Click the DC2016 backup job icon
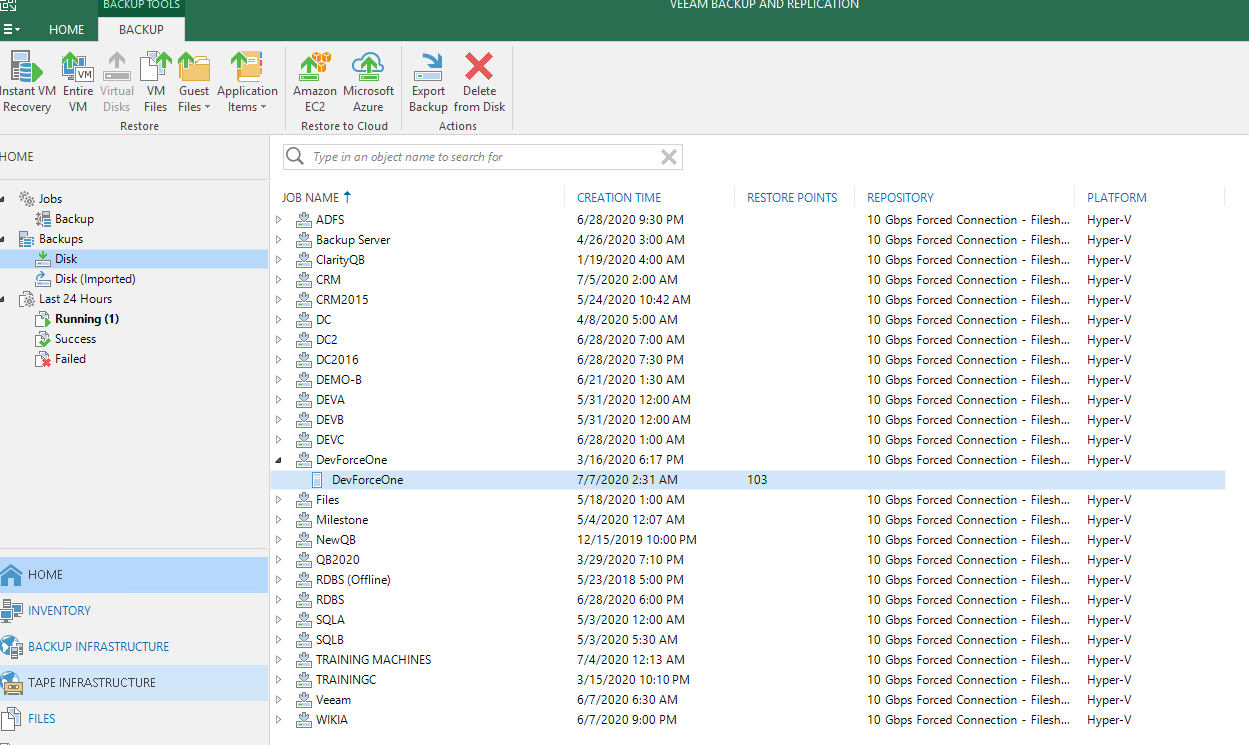The height and width of the screenshot is (745, 1249). (x=303, y=359)
